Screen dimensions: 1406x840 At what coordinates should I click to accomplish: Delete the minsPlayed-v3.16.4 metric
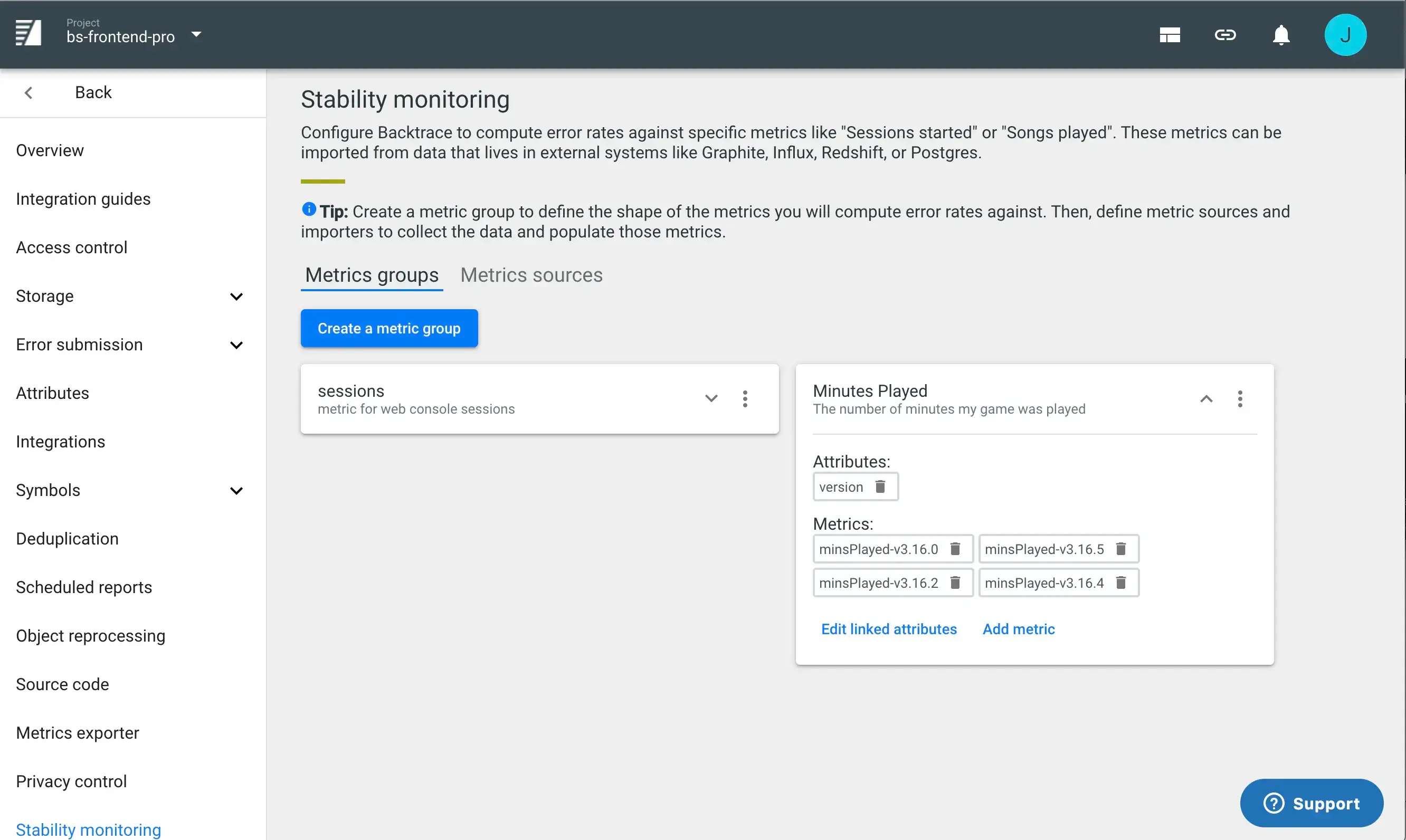pos(1120,583)
